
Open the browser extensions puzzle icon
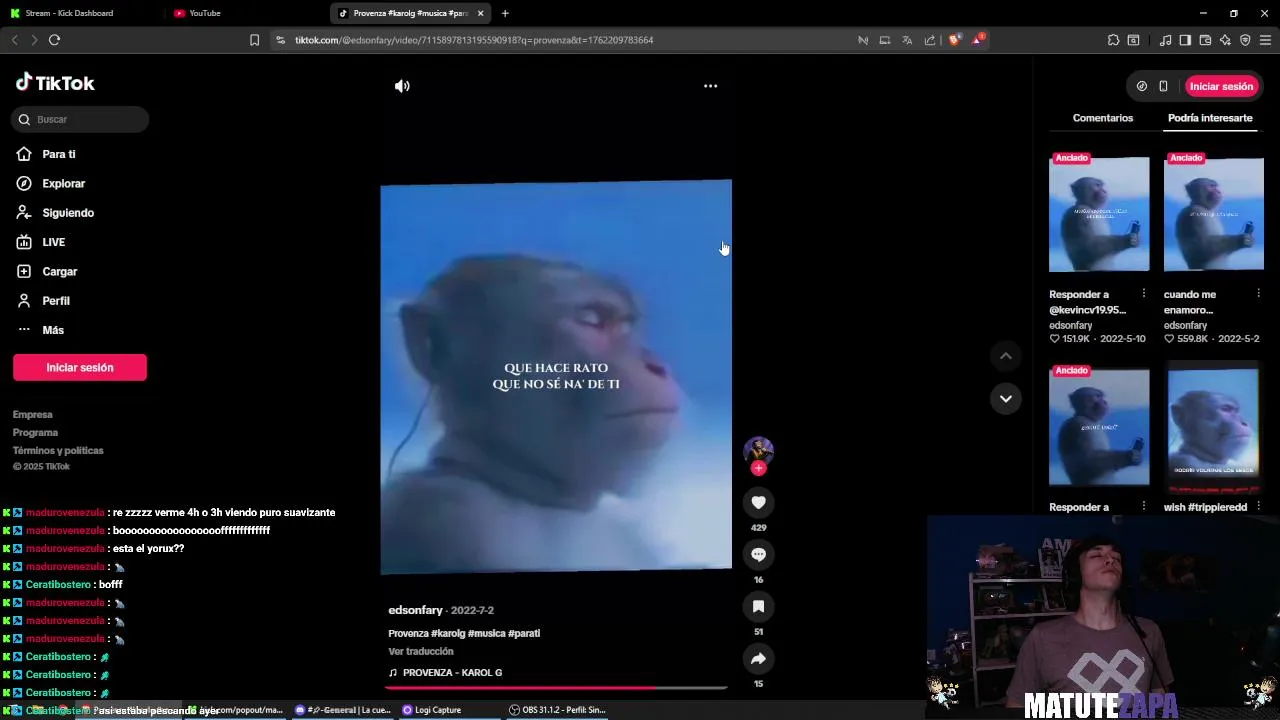1113,40
